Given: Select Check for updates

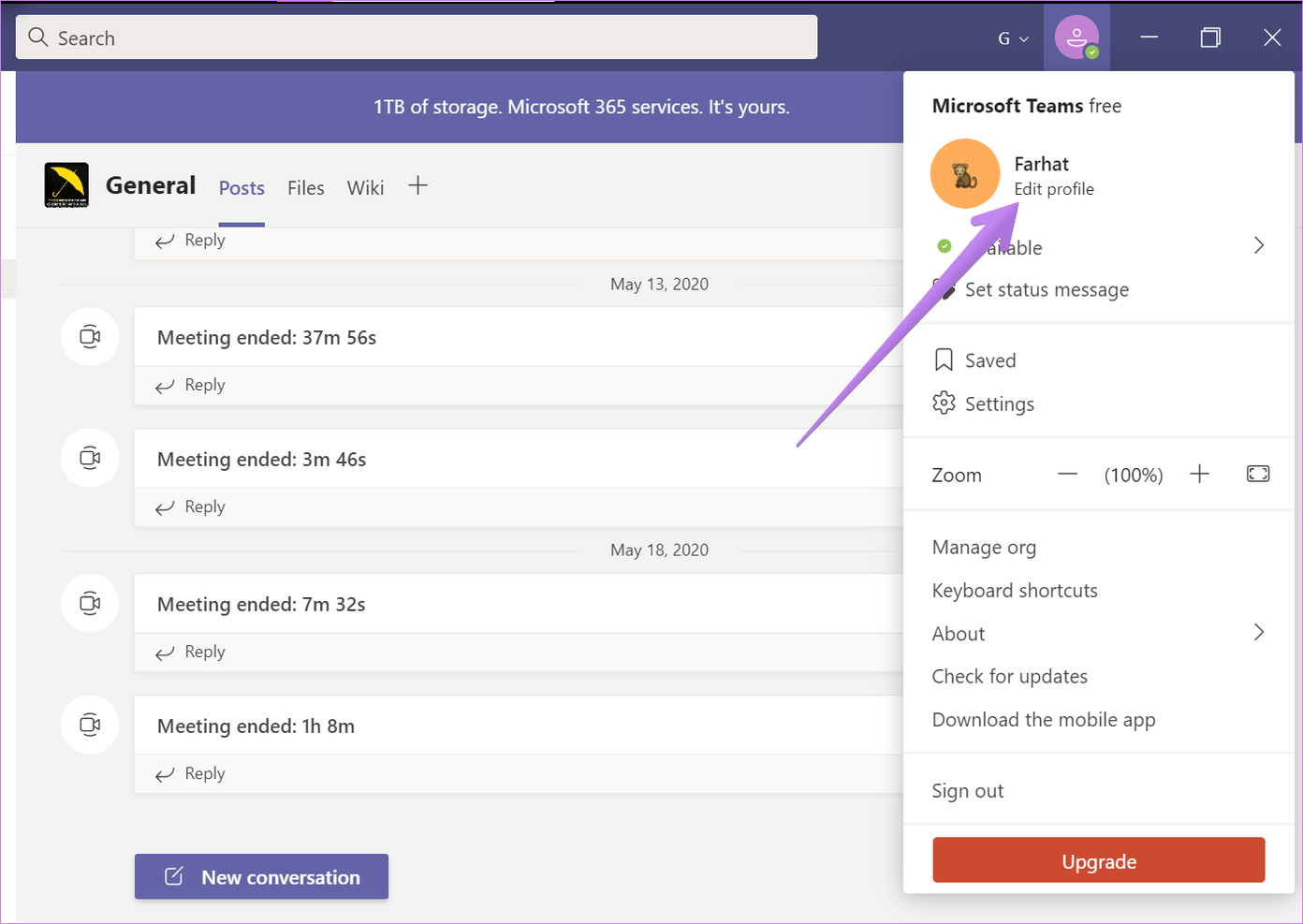Looking at the screenshot, I should coord(1009,677).
